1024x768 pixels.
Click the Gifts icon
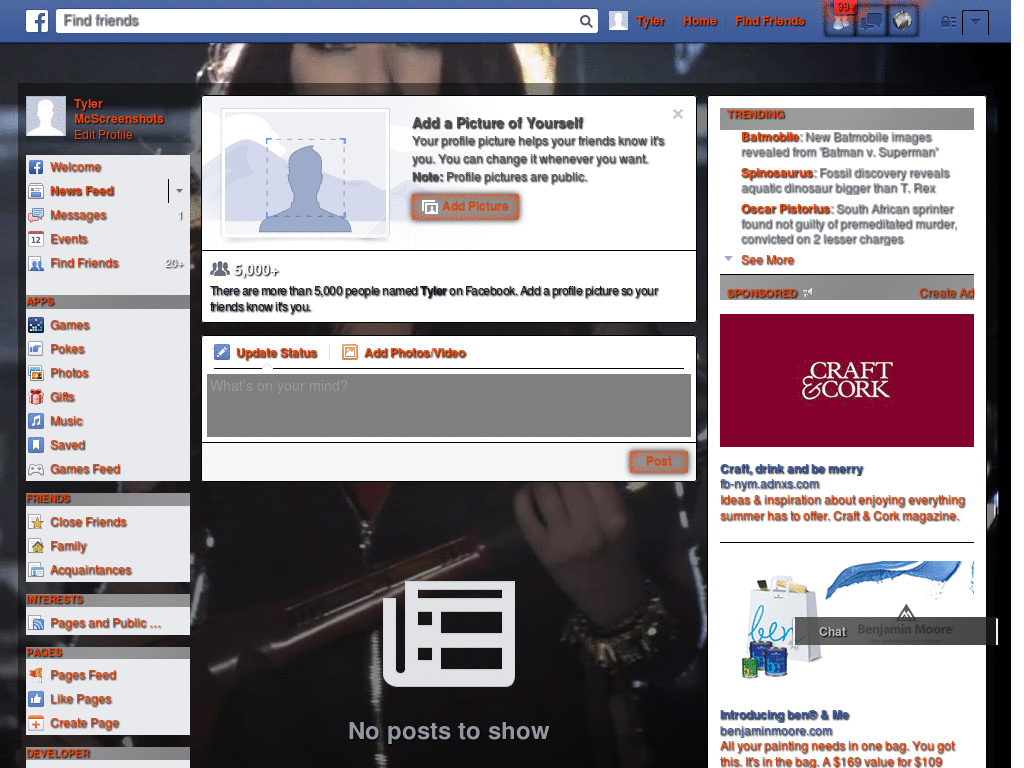[x=36, y=397]
